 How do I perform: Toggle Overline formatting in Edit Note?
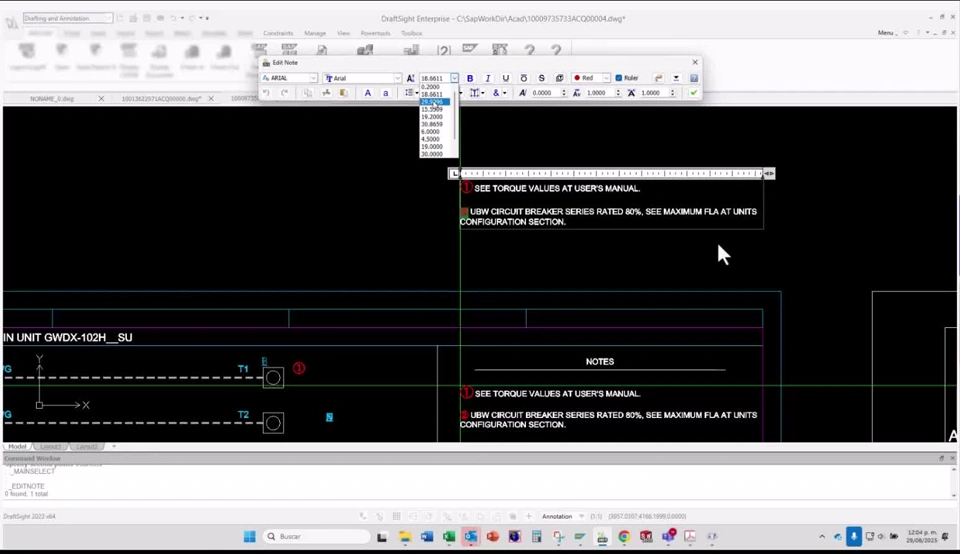(x=523, y=78)
